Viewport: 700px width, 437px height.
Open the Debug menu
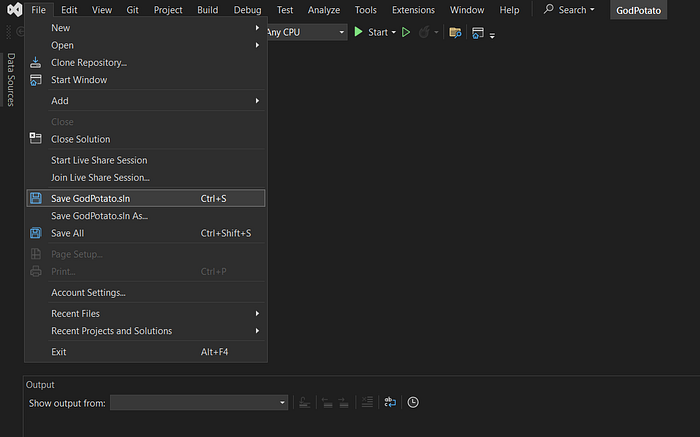247,9
